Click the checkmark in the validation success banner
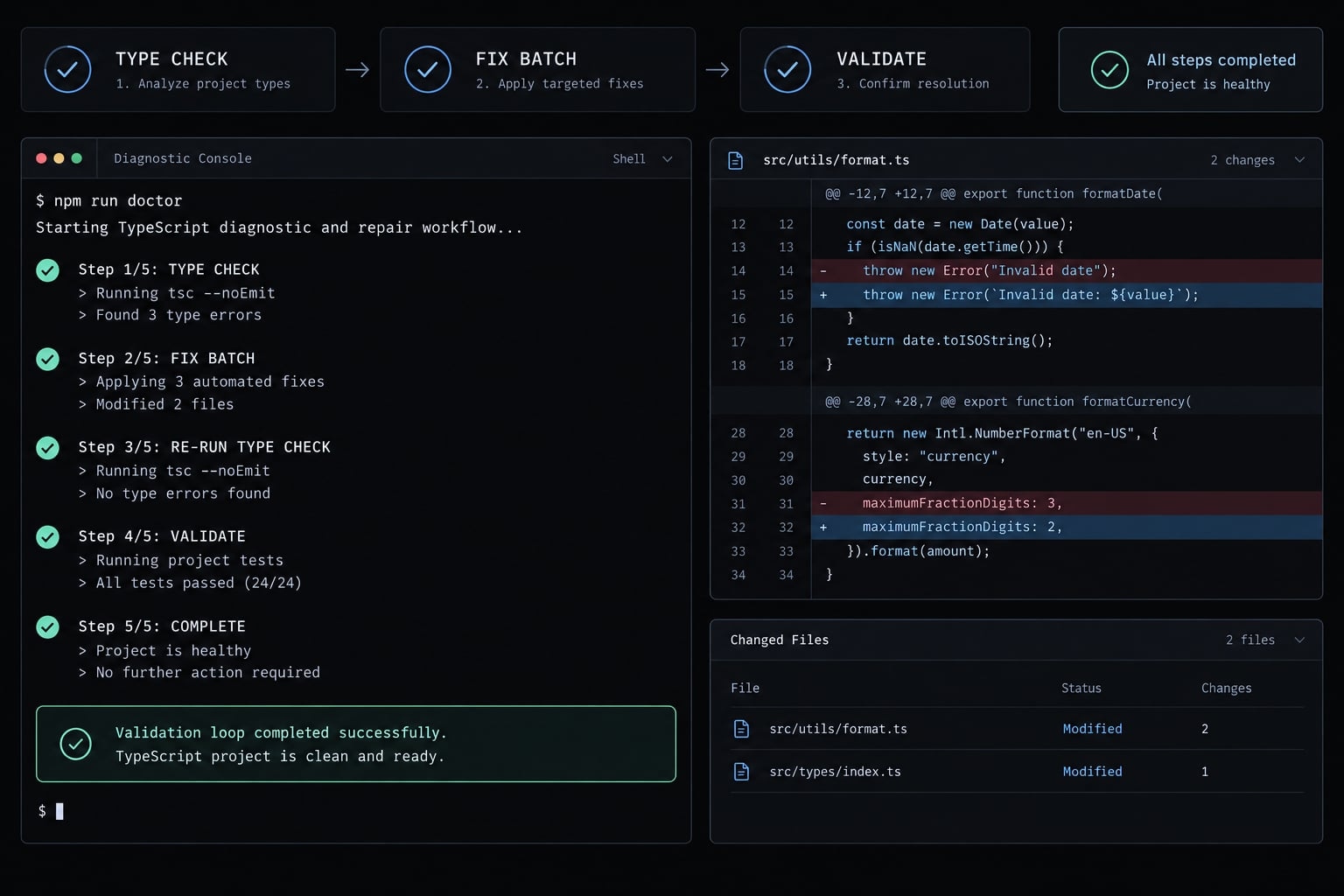1344x896 pixels. click(76, 744)
